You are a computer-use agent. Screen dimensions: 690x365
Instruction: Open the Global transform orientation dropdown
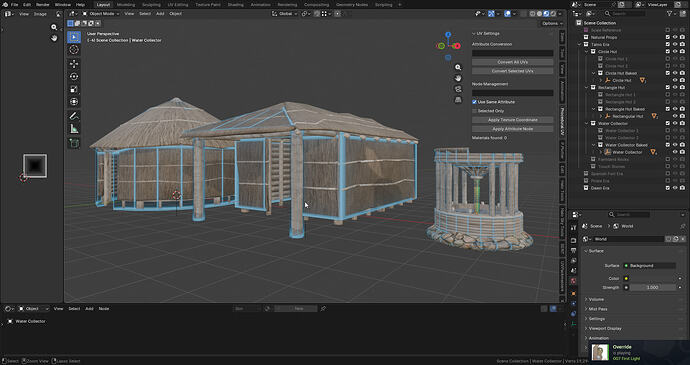tap(285, 14)
